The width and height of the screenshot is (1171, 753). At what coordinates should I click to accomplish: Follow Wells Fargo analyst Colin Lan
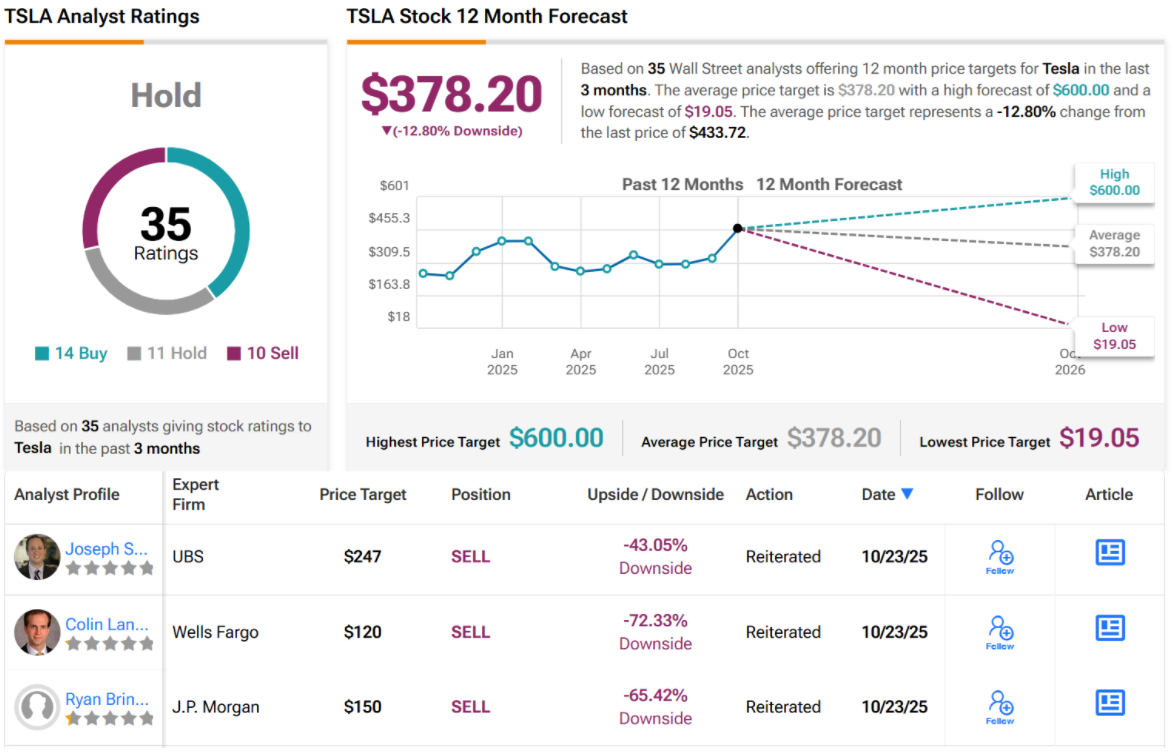[x=1000, y=631]
